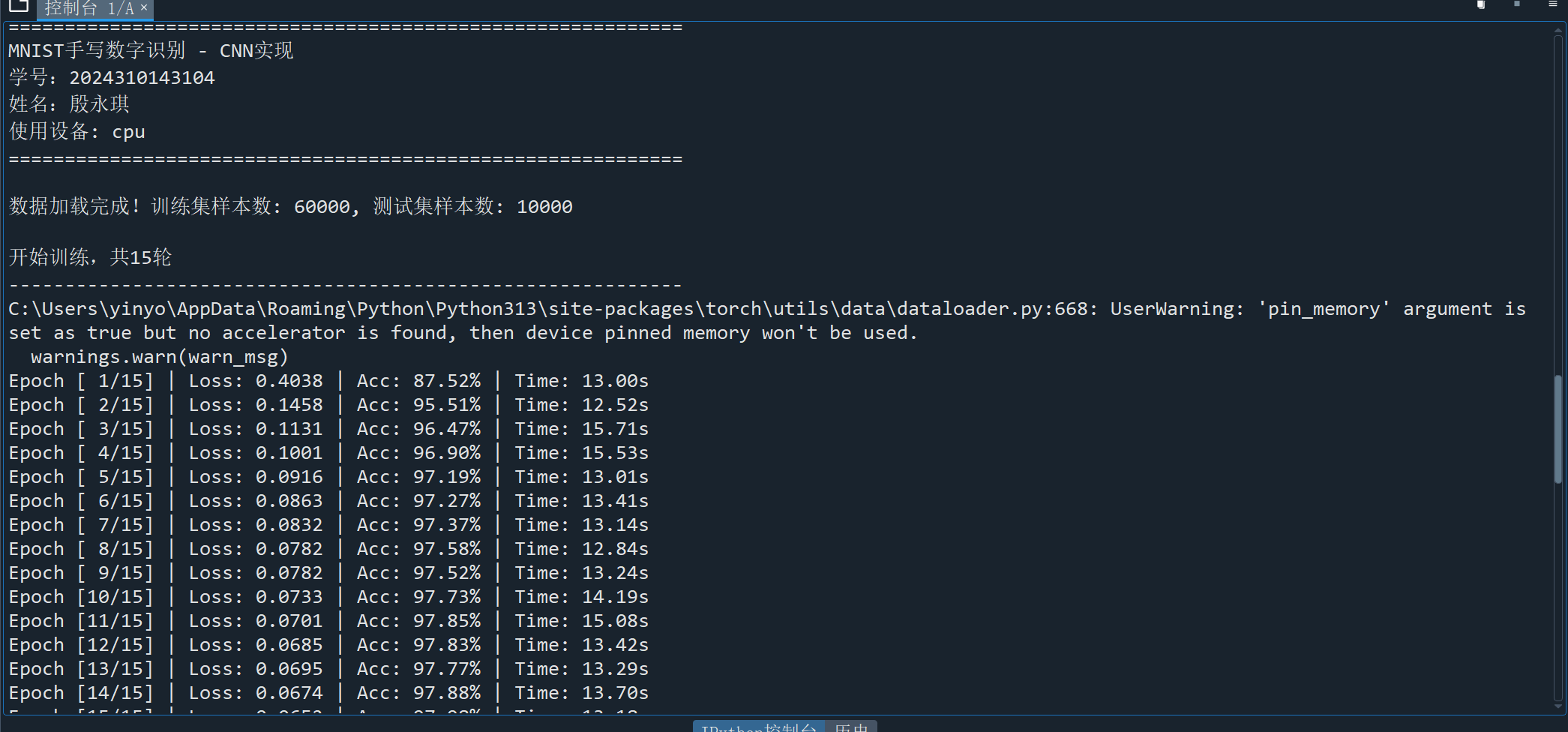Click the Epoch 14/15 output row
The image size is (1568, 732).
coord(328,692)
